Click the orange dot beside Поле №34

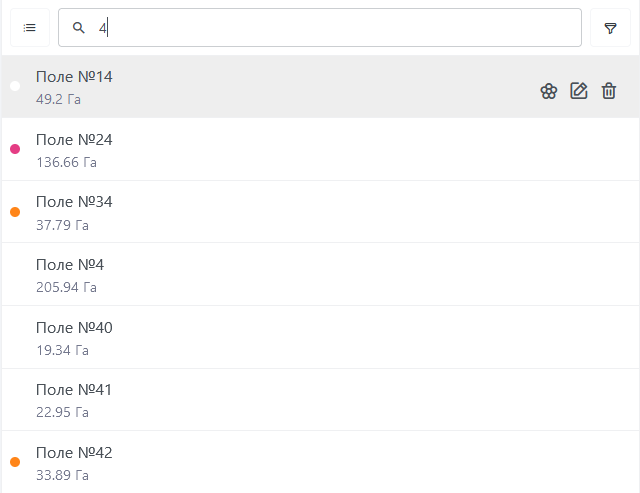click(x=15, y=212)
